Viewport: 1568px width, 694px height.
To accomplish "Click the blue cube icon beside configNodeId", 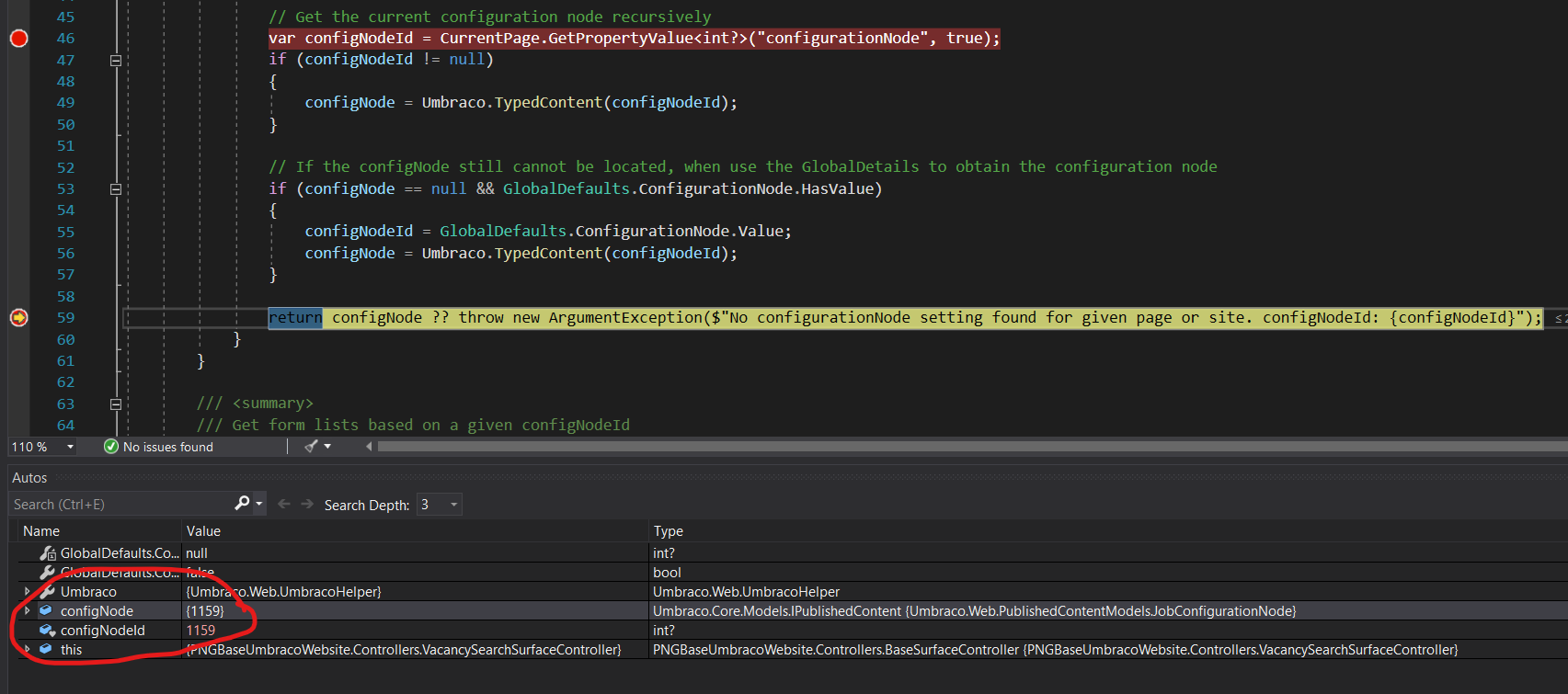I will 48,631.
